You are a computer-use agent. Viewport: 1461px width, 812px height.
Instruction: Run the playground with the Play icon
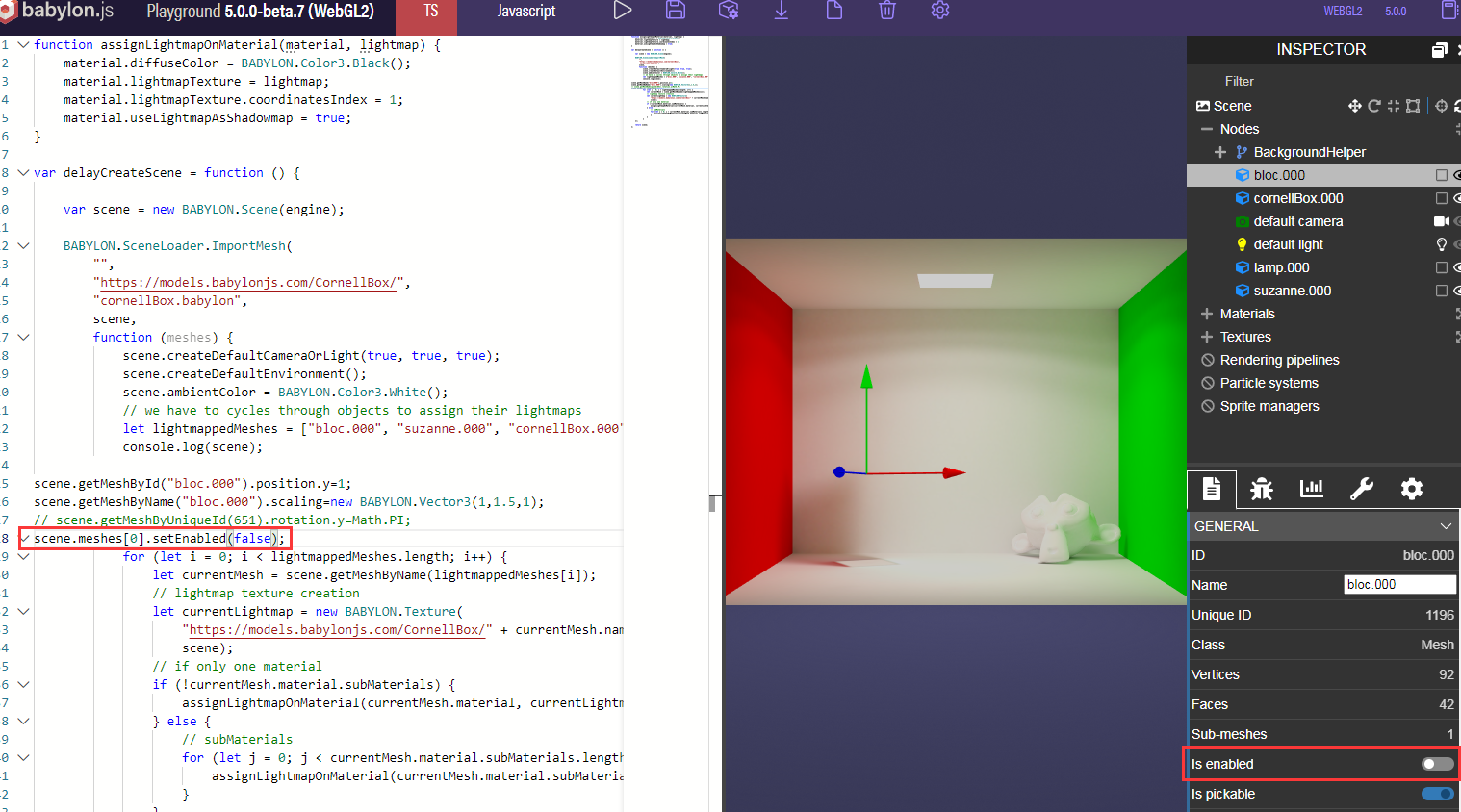pos(623,10)
